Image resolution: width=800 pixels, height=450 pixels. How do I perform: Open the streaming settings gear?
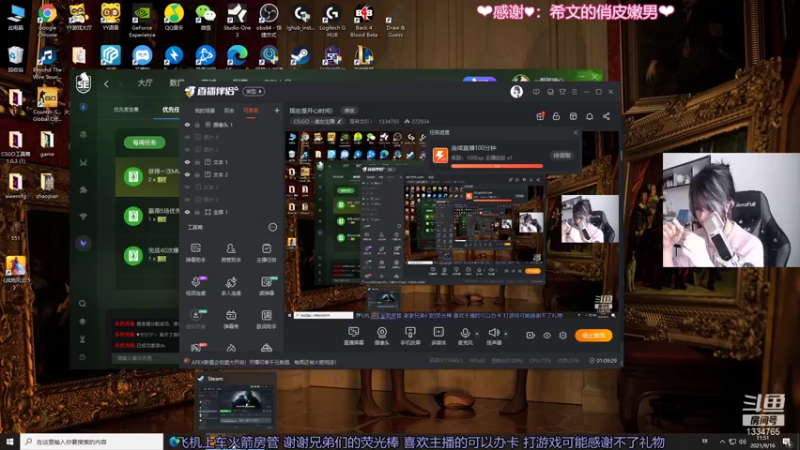click(x=563, y=335)
